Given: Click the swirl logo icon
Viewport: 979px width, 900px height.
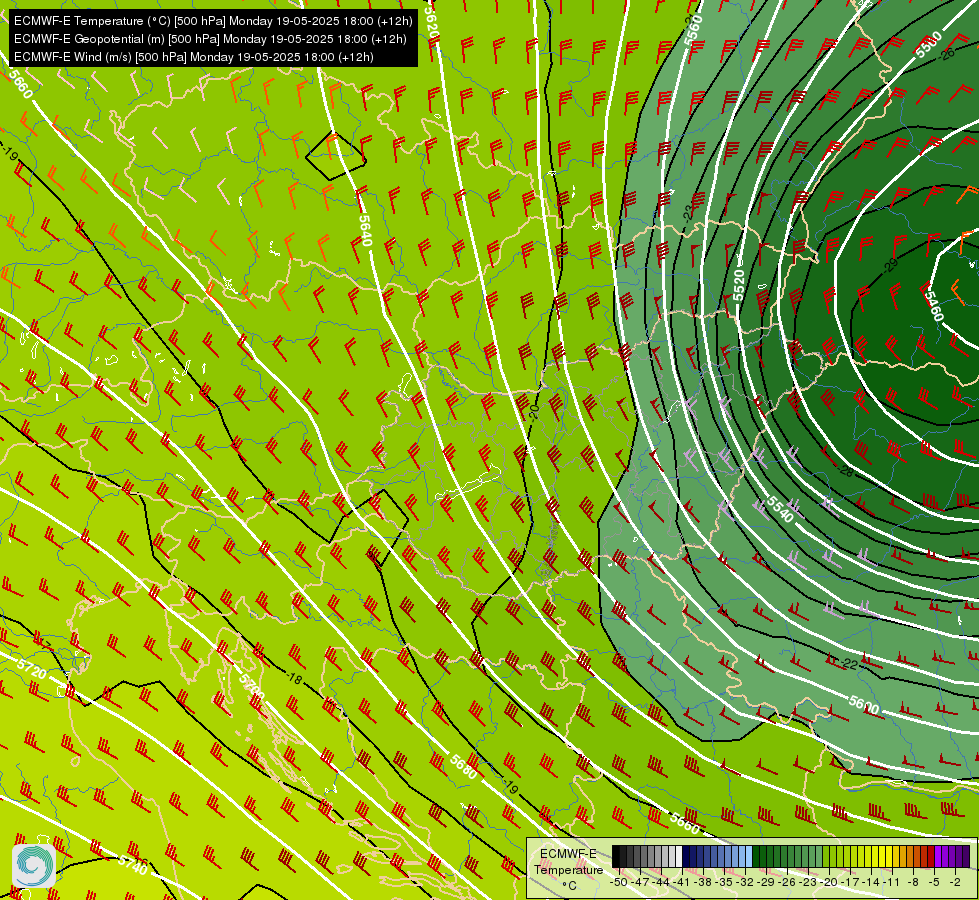Looking at the screenshot, I should (34, 865).
